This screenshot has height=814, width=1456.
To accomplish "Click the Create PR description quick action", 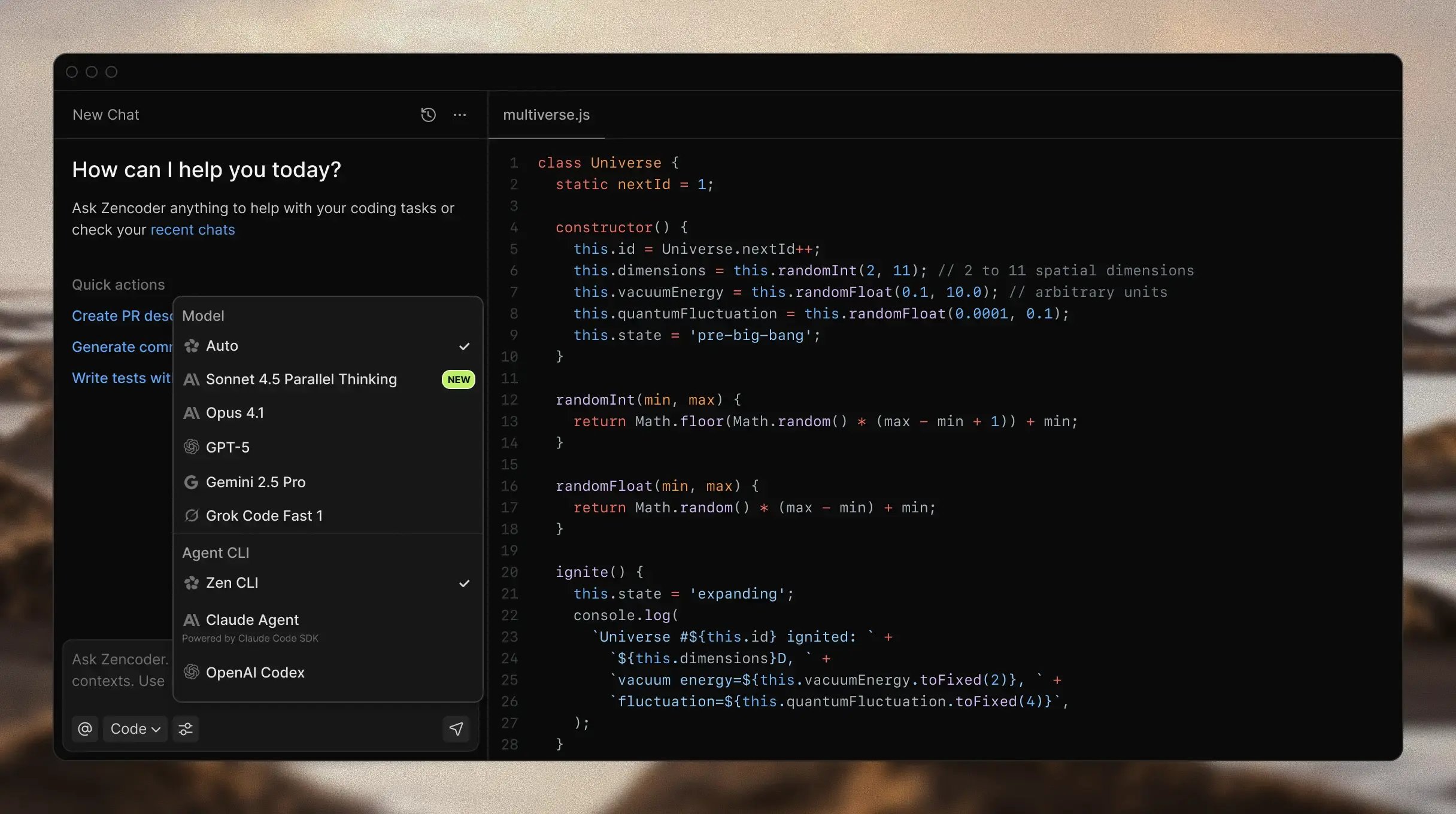I will click(x=120, y=315).
